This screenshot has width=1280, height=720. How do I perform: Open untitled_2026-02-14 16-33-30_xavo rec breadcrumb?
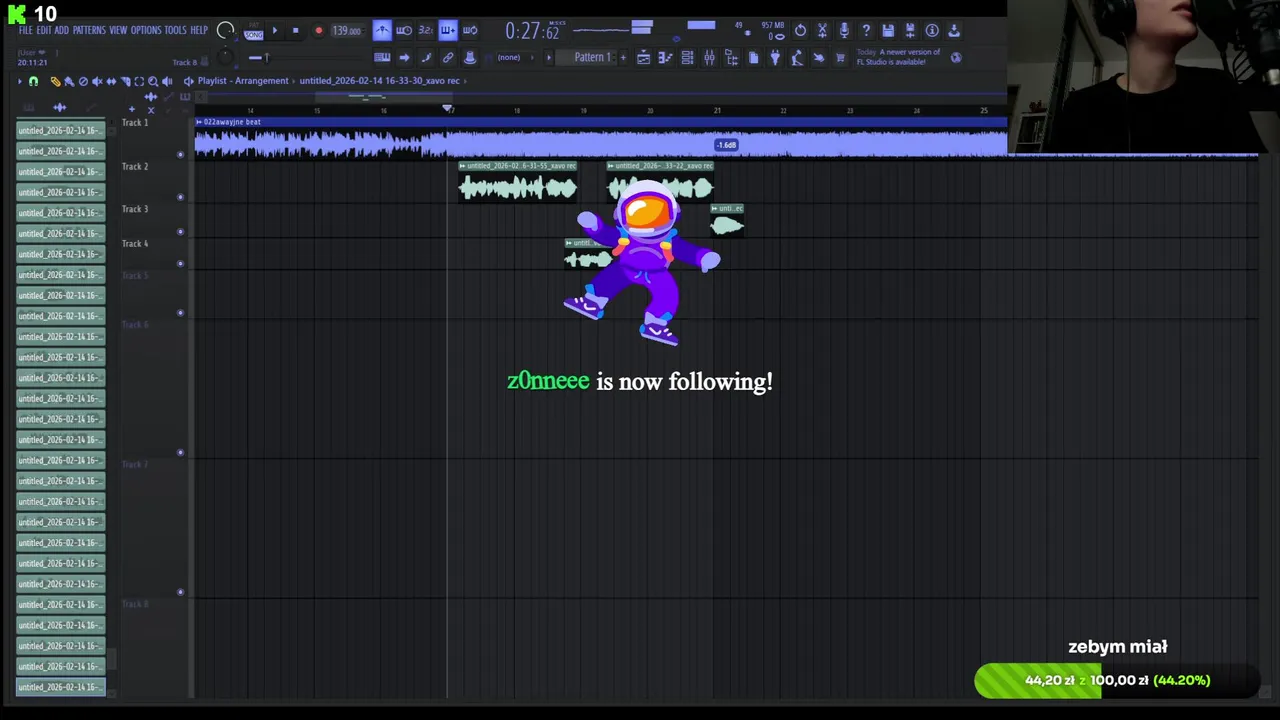click(x=380, y=81)
